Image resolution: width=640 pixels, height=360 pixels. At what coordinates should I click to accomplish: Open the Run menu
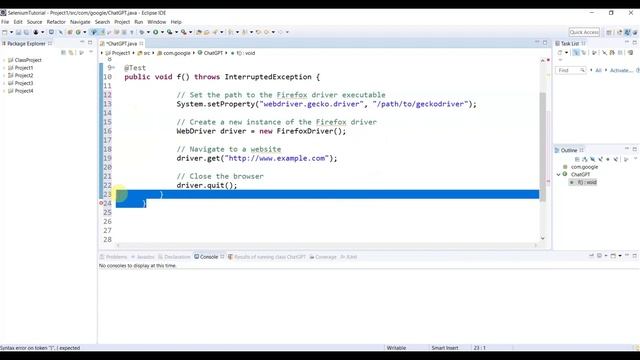139,22
